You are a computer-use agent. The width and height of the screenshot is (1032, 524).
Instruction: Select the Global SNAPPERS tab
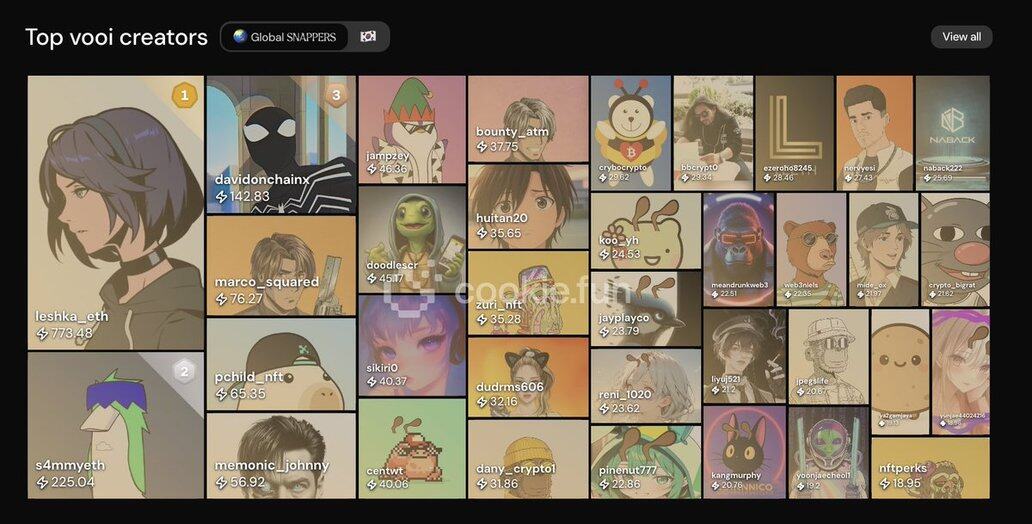284,37
